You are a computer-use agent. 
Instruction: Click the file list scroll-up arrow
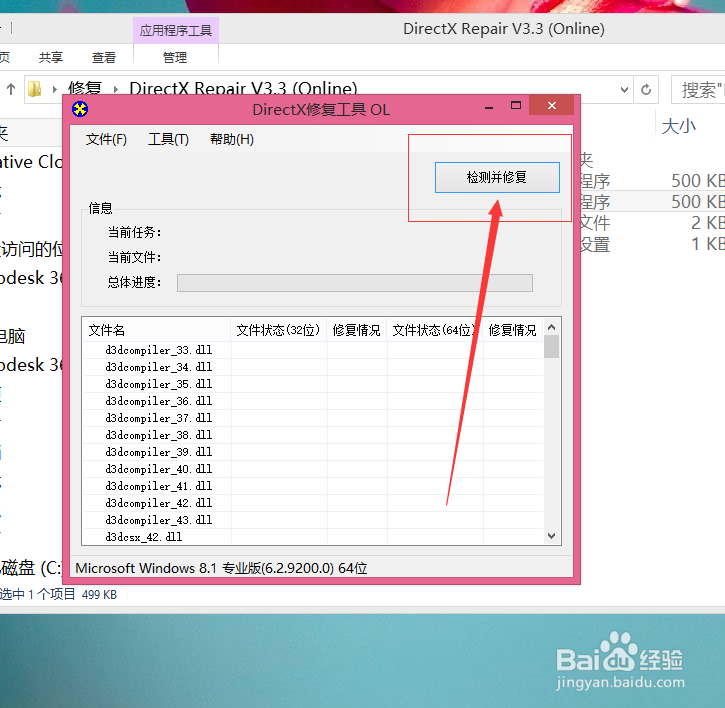coord(551,327)
